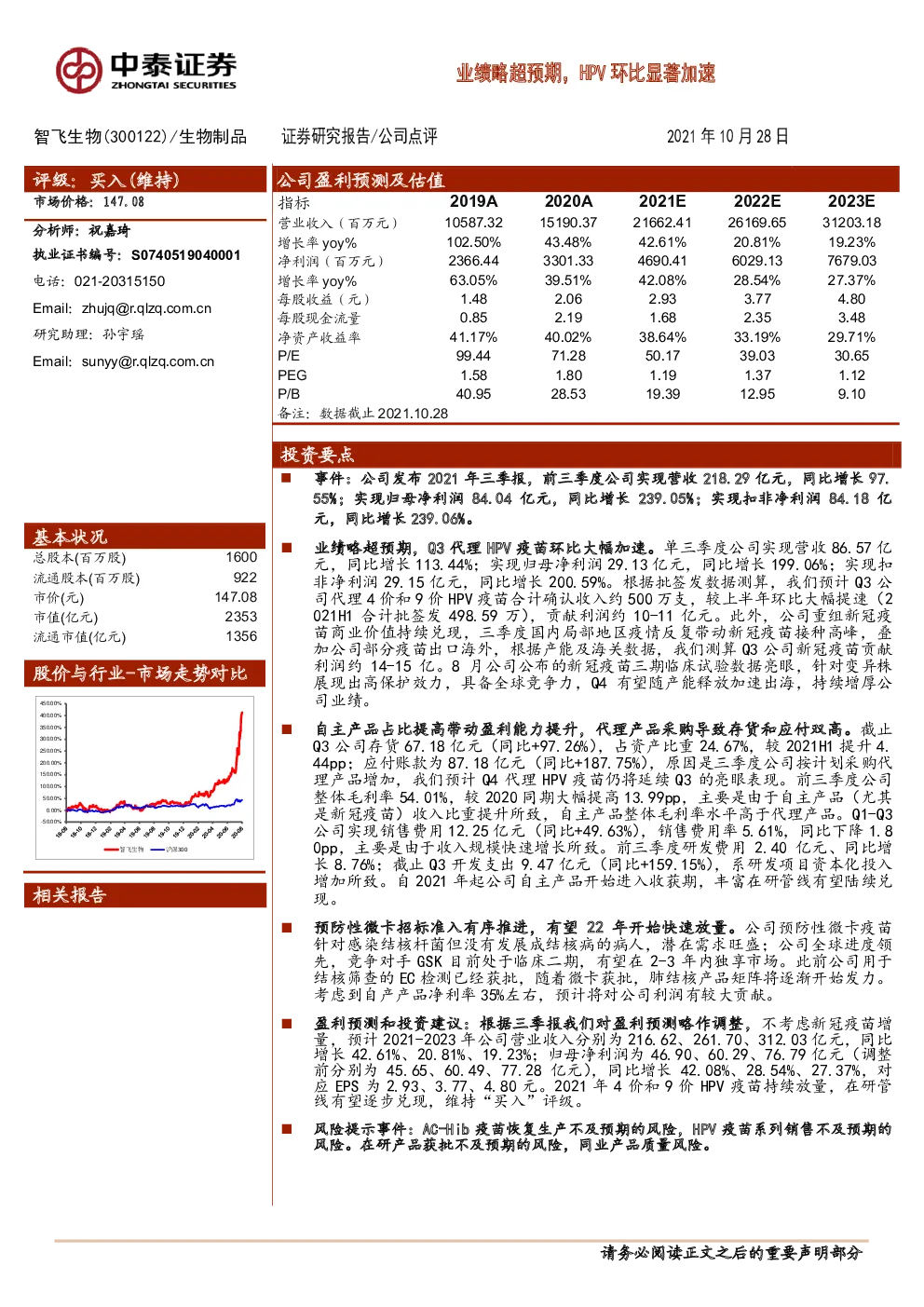Click P/B value 40.95

point(473,394)
